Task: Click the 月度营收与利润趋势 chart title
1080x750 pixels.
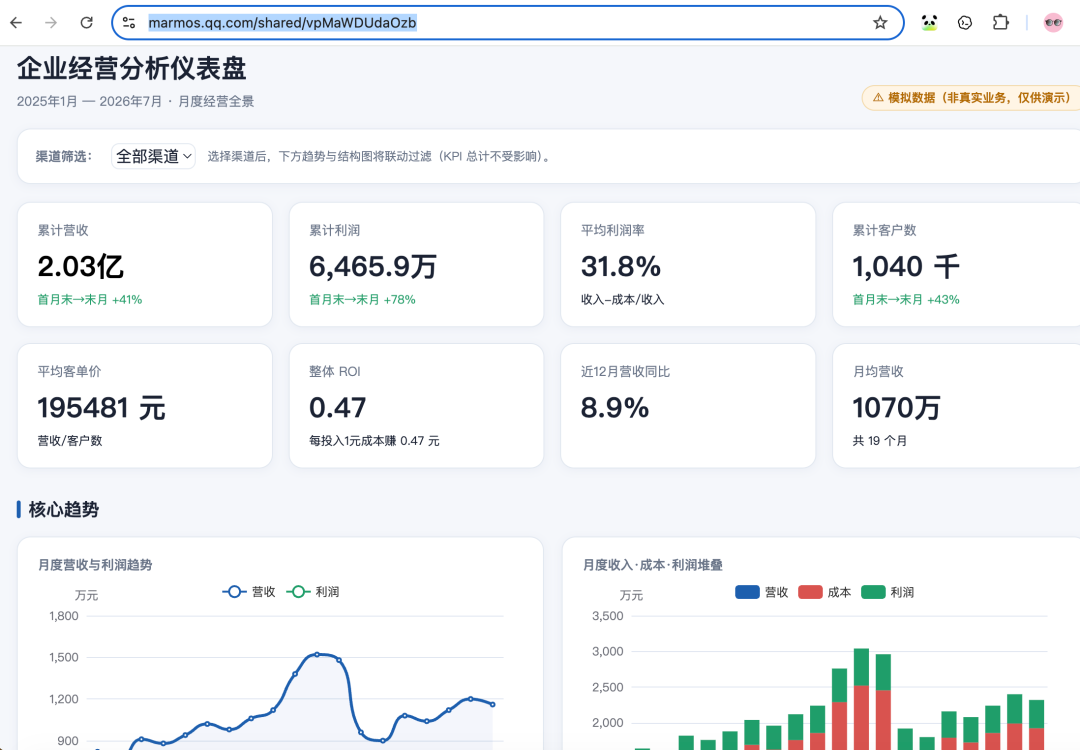Action: pos(95,565)
